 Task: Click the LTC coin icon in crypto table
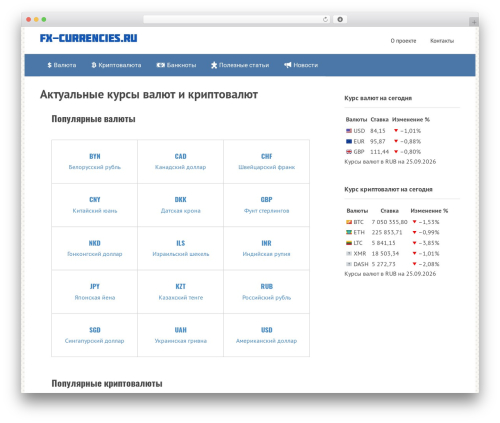(349, 243)
